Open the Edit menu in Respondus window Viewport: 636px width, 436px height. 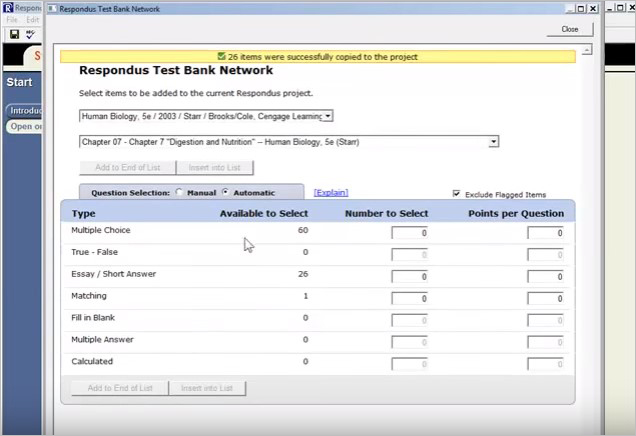(32, 20)
